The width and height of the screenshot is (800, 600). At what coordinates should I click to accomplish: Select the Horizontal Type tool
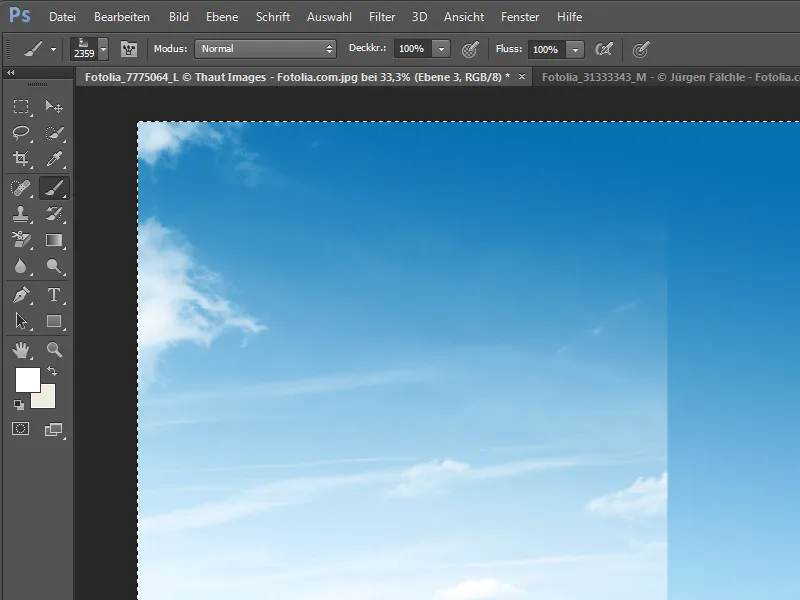pos(54,295)
